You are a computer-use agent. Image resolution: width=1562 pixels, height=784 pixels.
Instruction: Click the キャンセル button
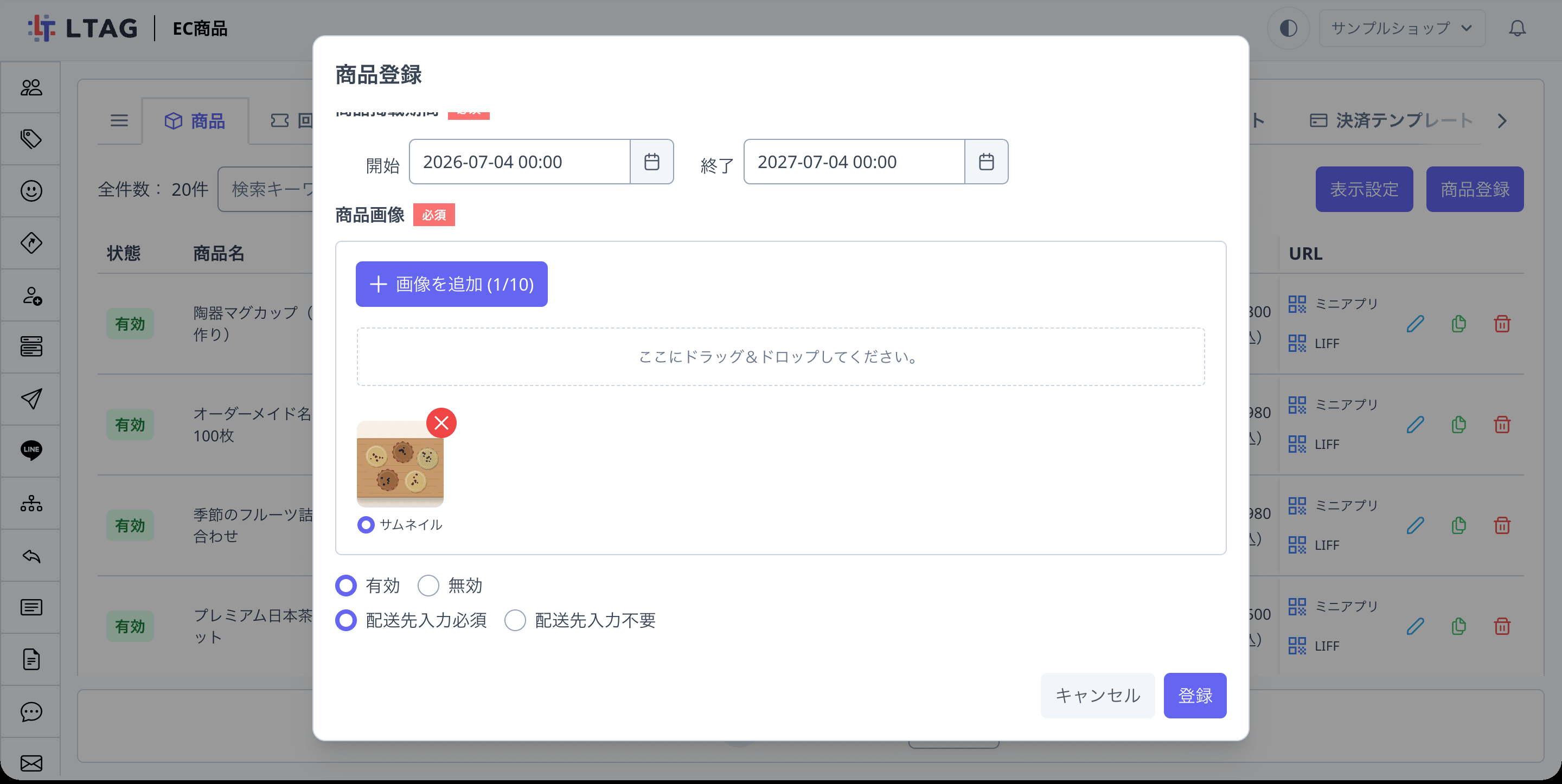pos(1098,696)
